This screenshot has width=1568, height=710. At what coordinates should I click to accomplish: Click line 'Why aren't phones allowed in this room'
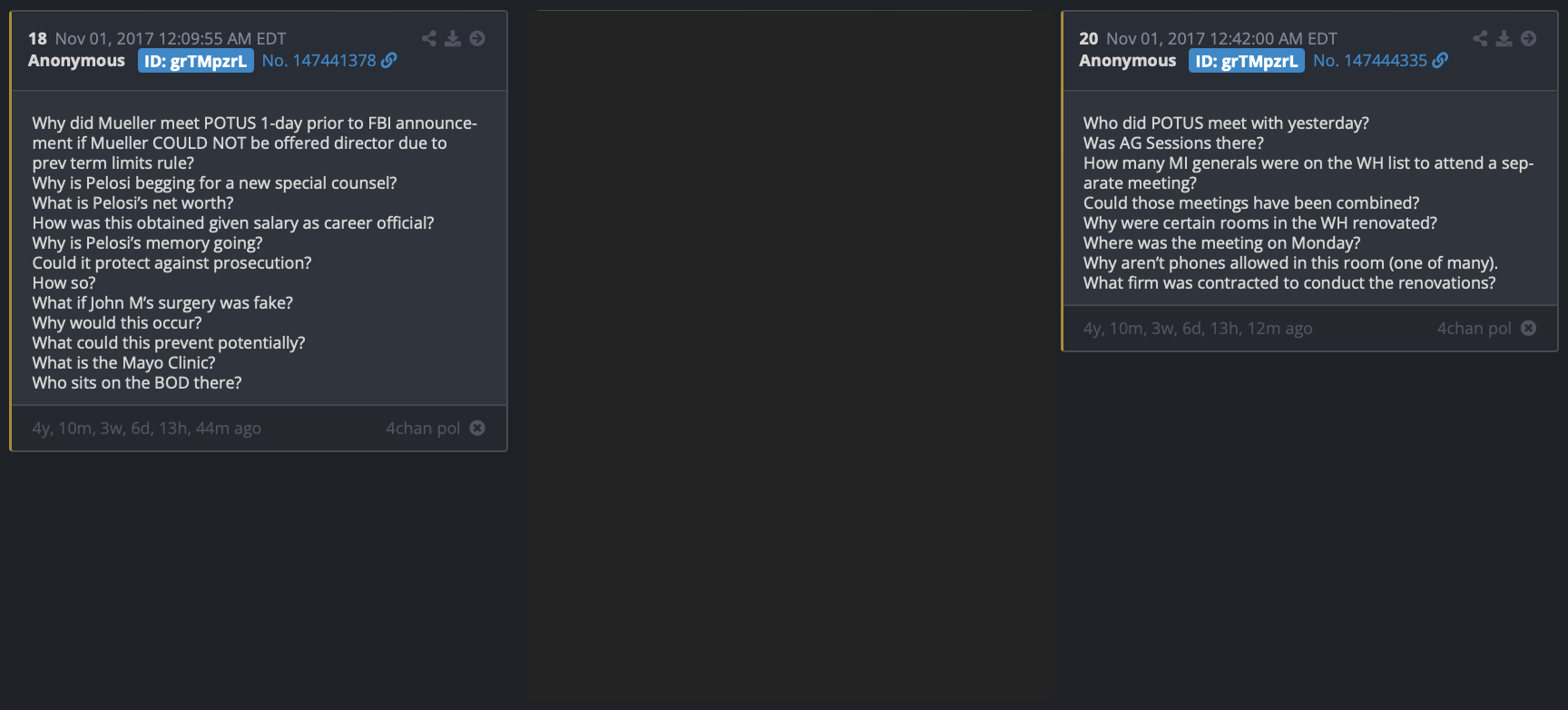1290,262
